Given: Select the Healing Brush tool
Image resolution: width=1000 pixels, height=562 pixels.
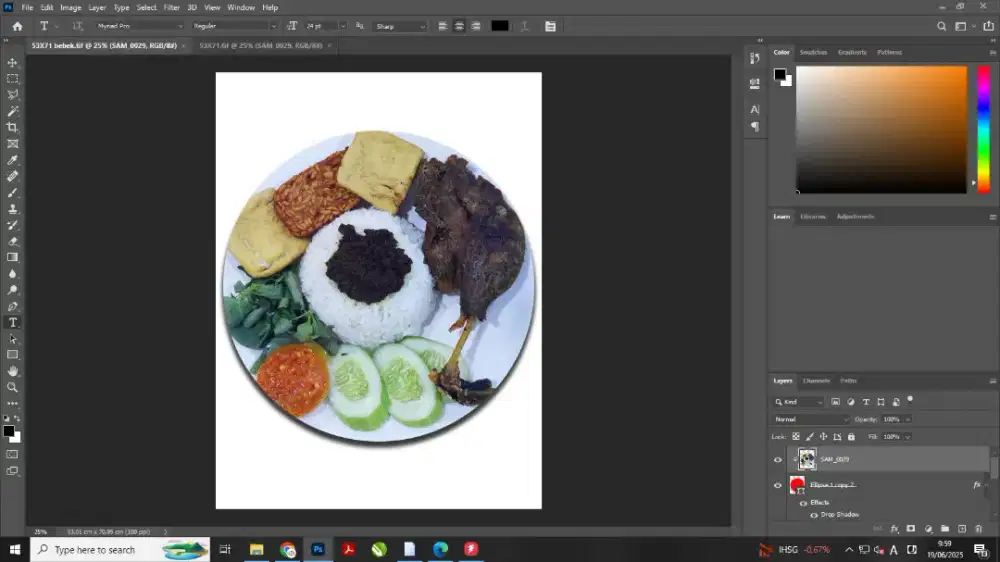Looking at the screenshot, I should [12, 176].
